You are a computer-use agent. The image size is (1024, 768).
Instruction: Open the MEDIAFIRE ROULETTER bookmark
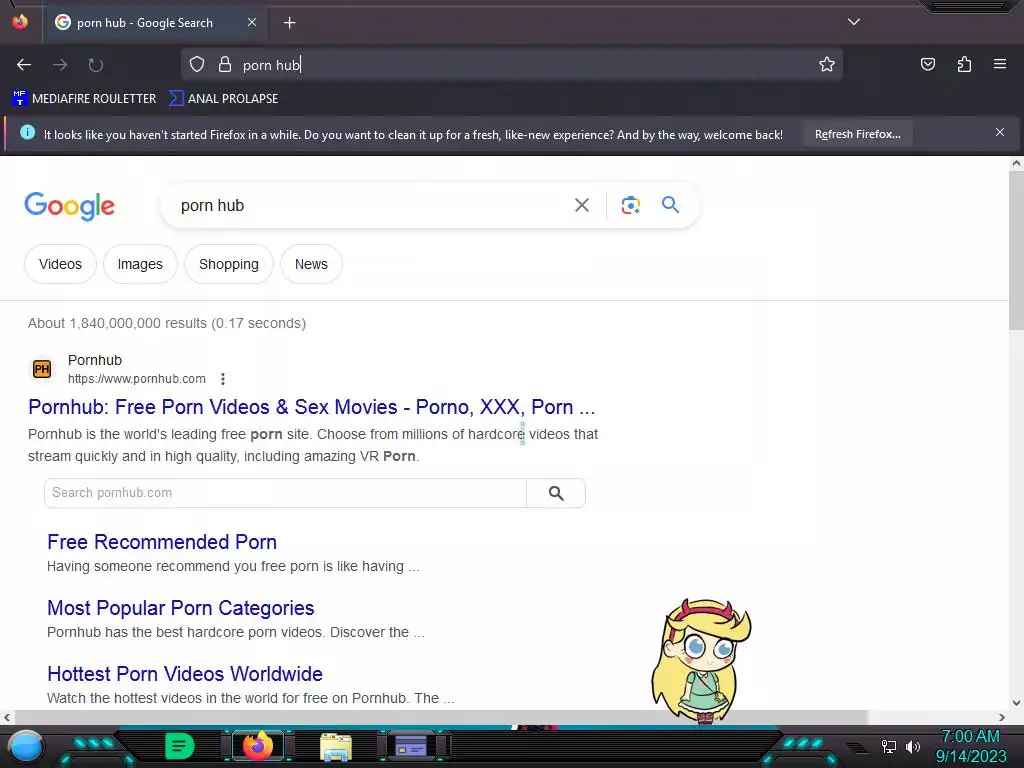[84, 99]
